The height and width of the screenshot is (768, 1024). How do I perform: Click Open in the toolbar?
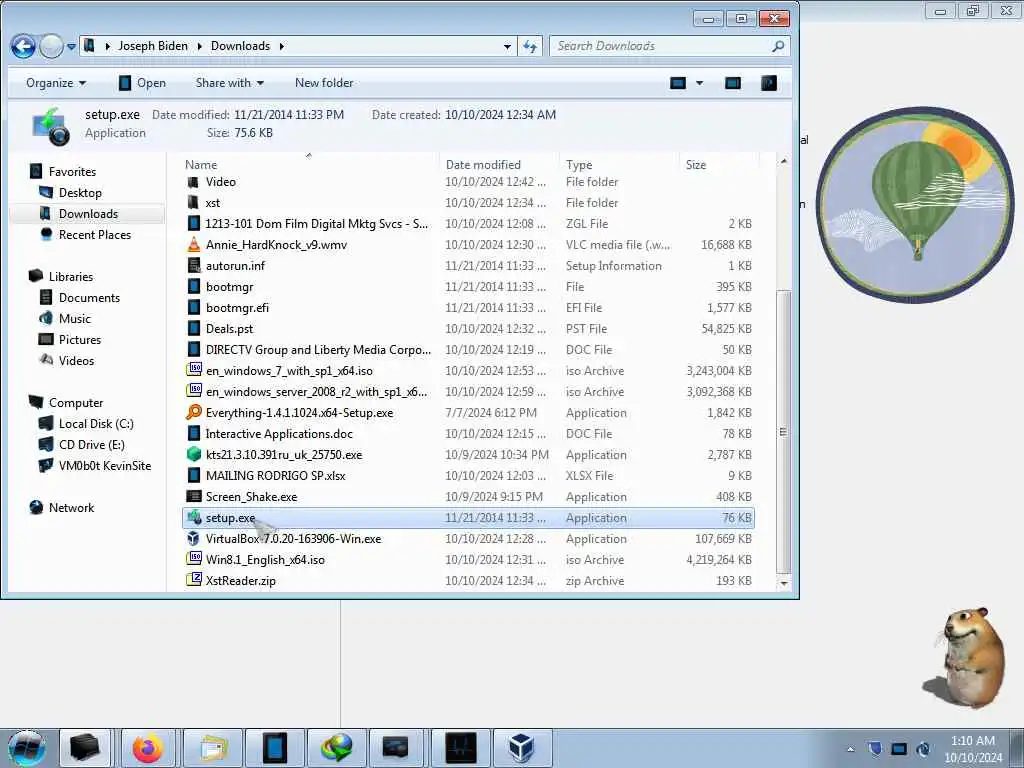point(142,83)
